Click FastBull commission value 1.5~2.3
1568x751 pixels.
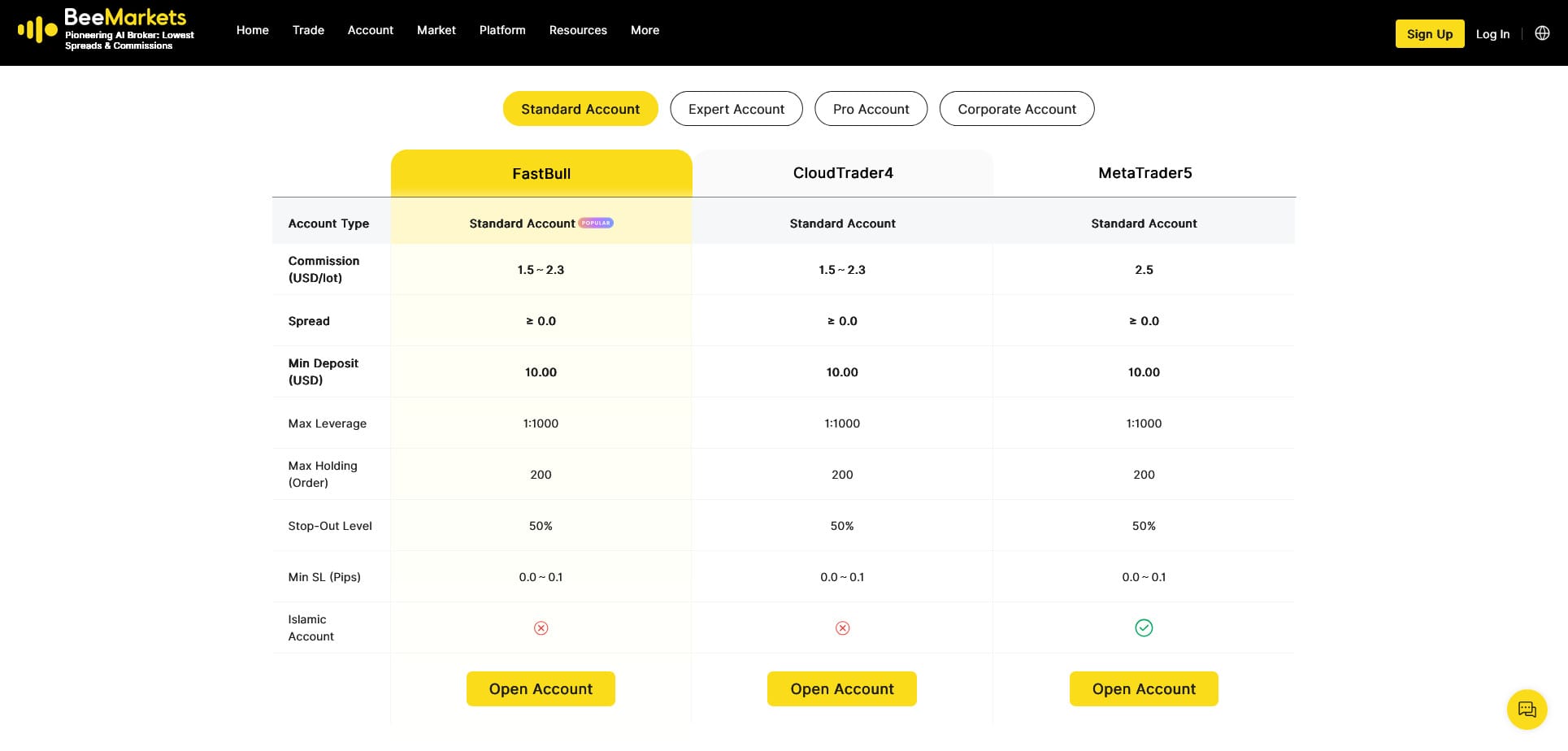pos(541,270)
